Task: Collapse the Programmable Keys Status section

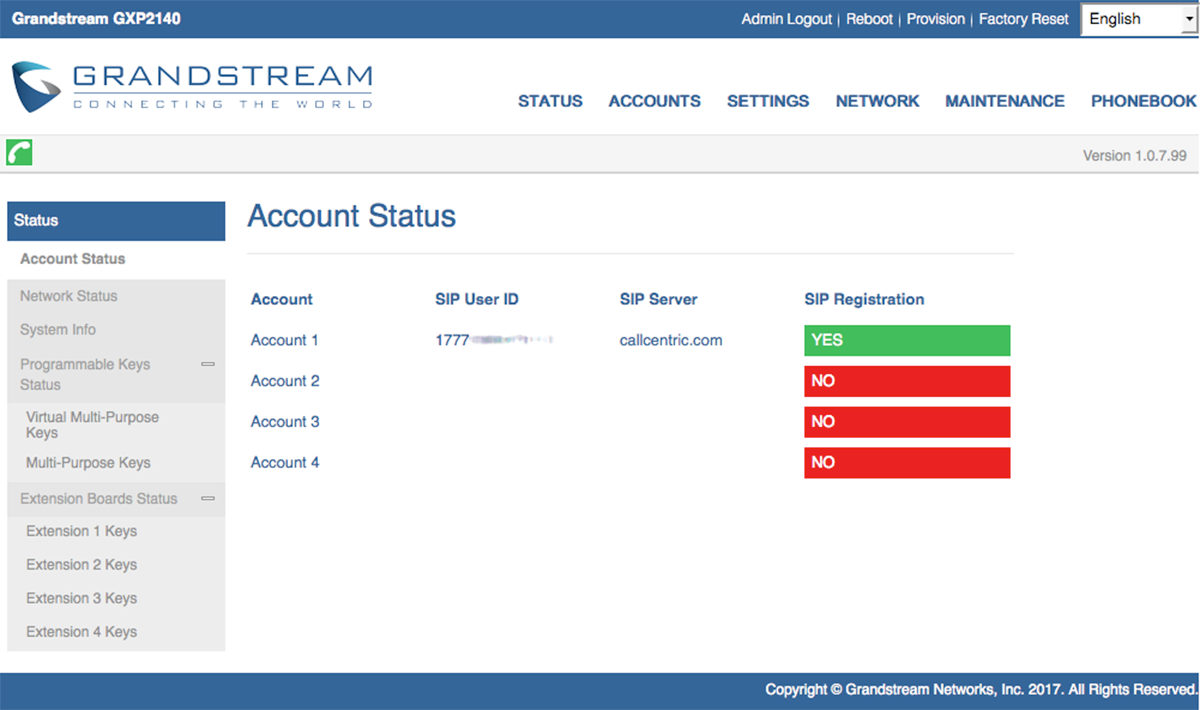Action: (x=208, y=365)
